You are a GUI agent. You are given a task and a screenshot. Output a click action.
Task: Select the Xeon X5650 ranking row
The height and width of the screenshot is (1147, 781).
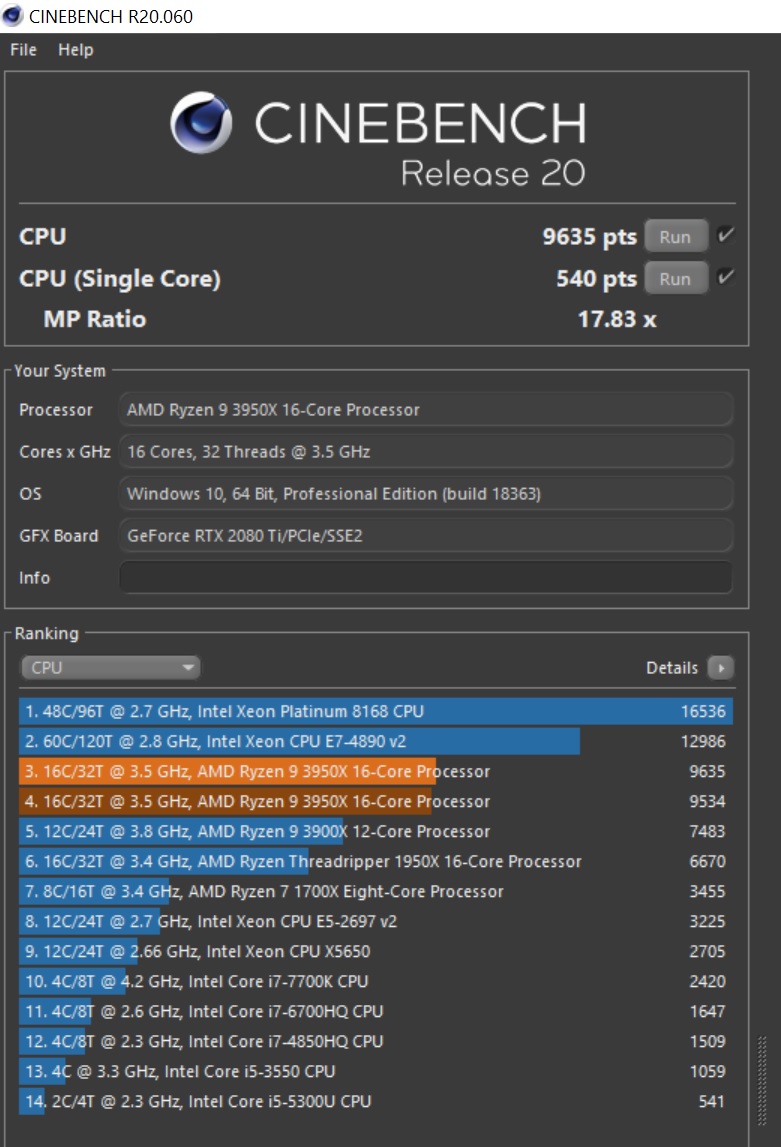[x=376, y=951]
